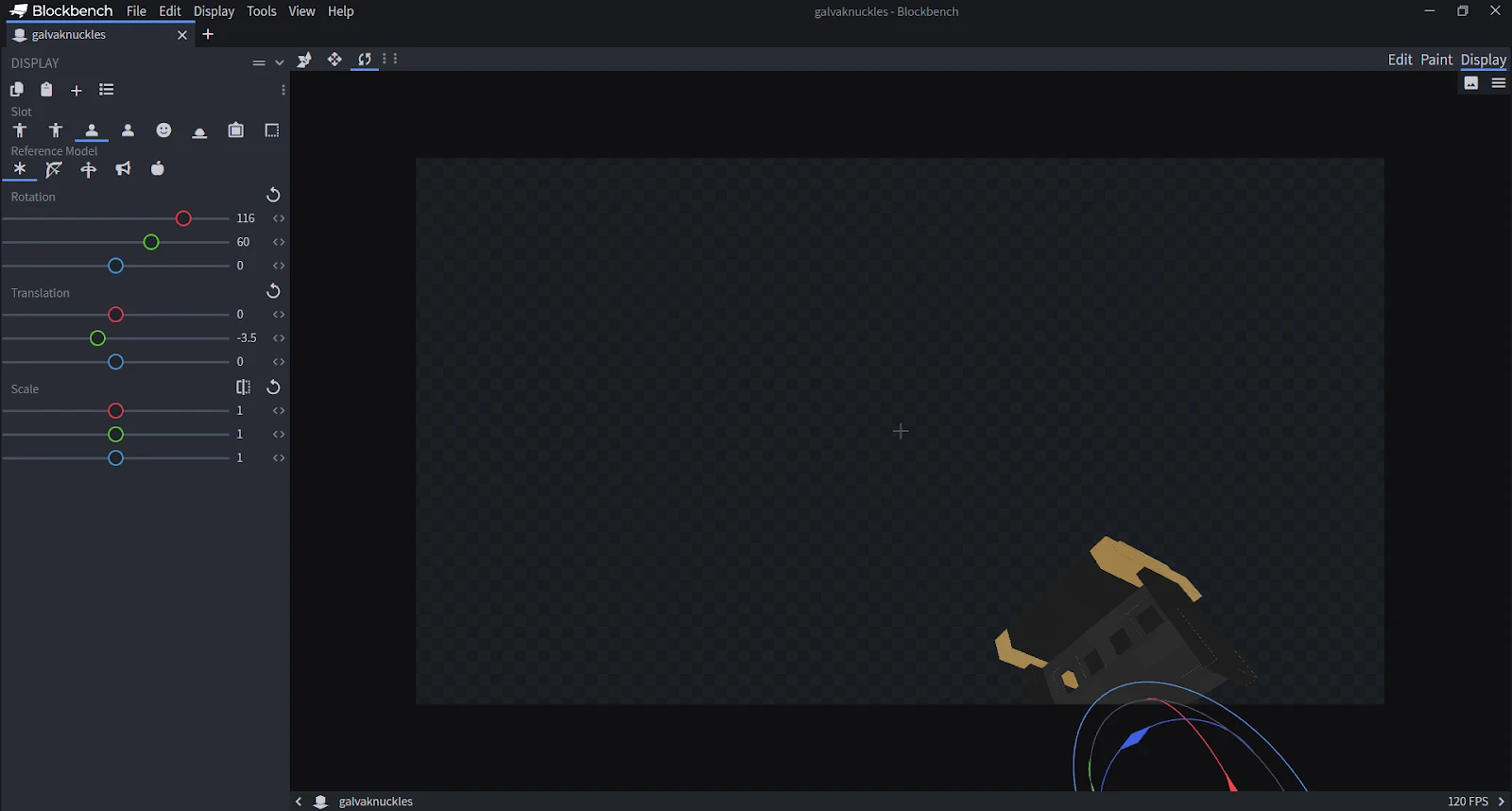Select the pinwheel gizmo tool in toolbar
The width and height of the screenshot is (1512, 811).
point(304,60)
